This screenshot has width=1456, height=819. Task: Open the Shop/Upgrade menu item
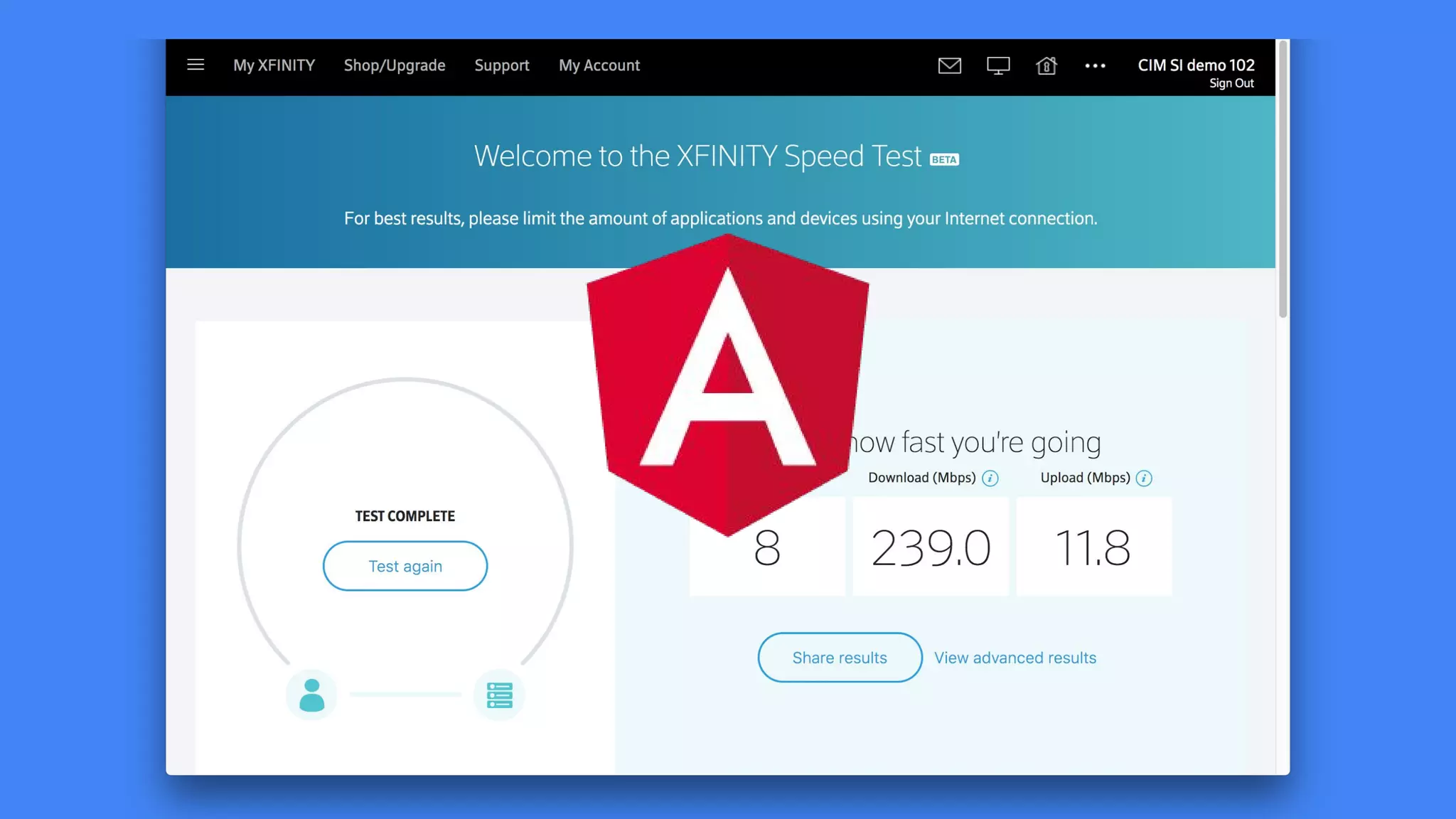(x=395, y=65)
